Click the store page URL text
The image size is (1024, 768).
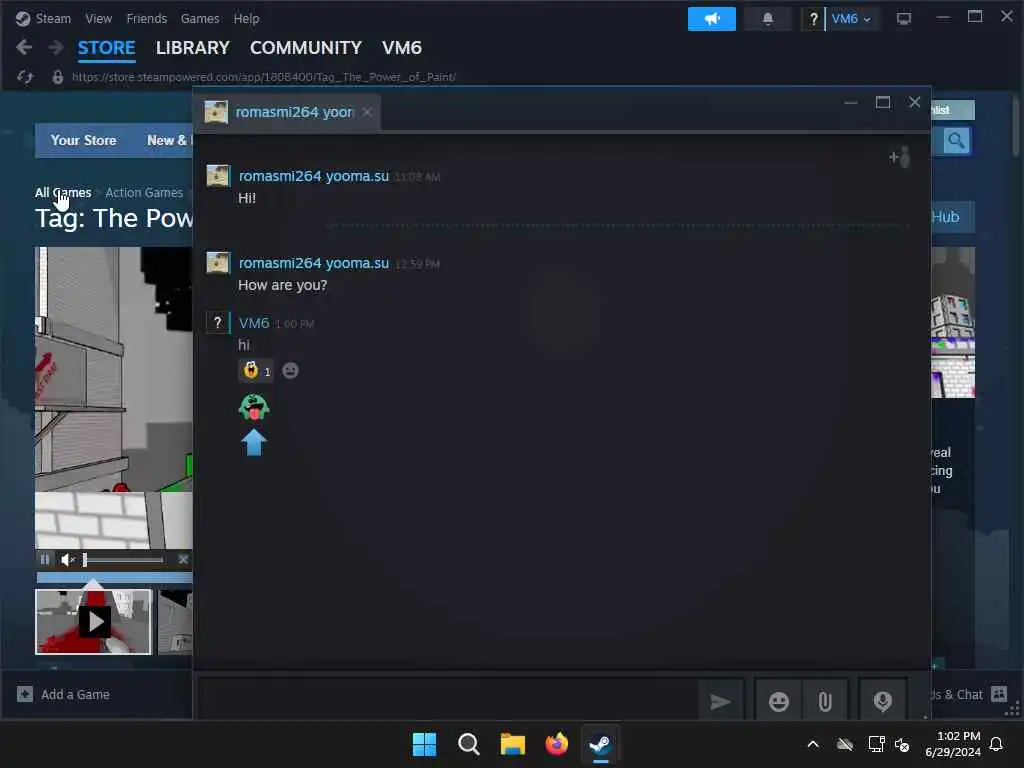click(264, 77)
